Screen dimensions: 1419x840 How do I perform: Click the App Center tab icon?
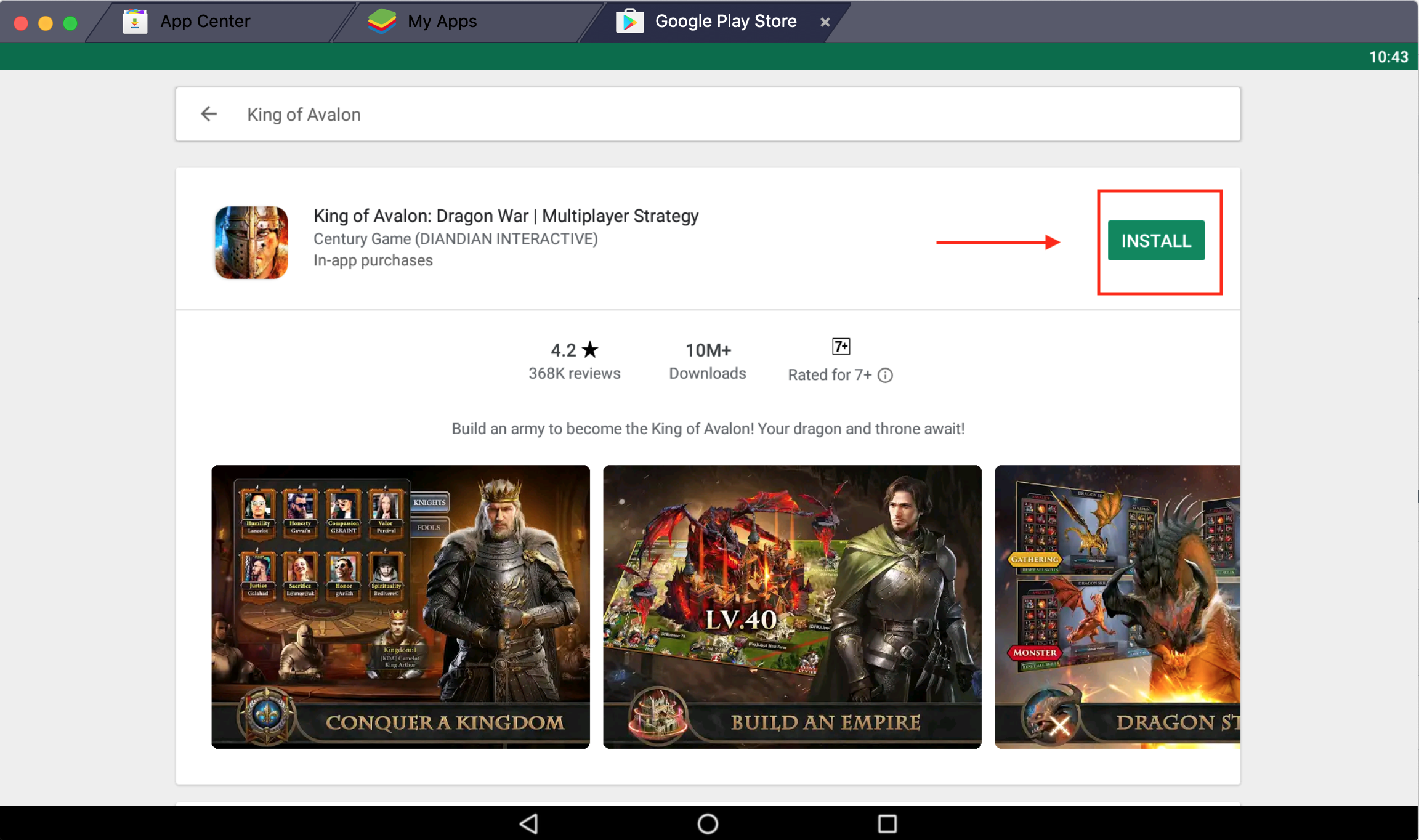[x=135, y=22]
